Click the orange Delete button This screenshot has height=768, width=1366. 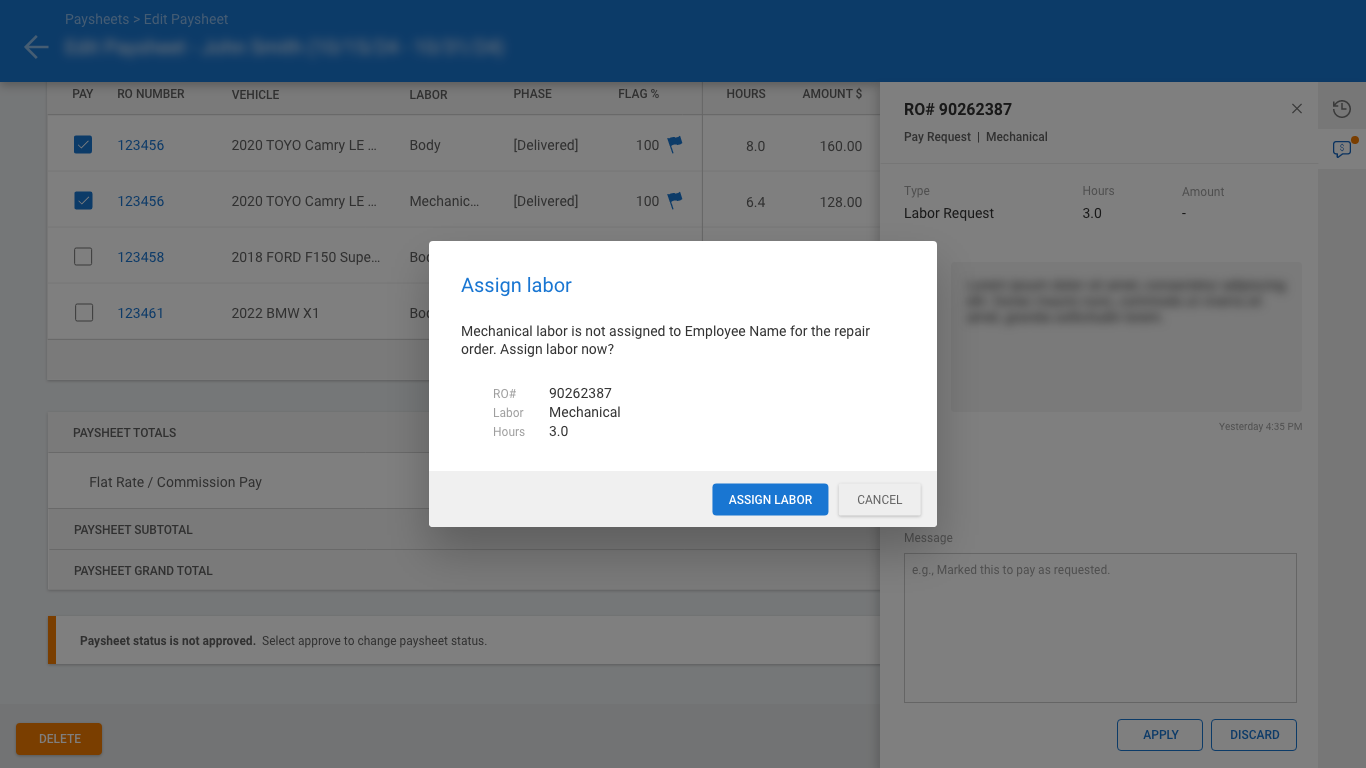tap(59, 739)
